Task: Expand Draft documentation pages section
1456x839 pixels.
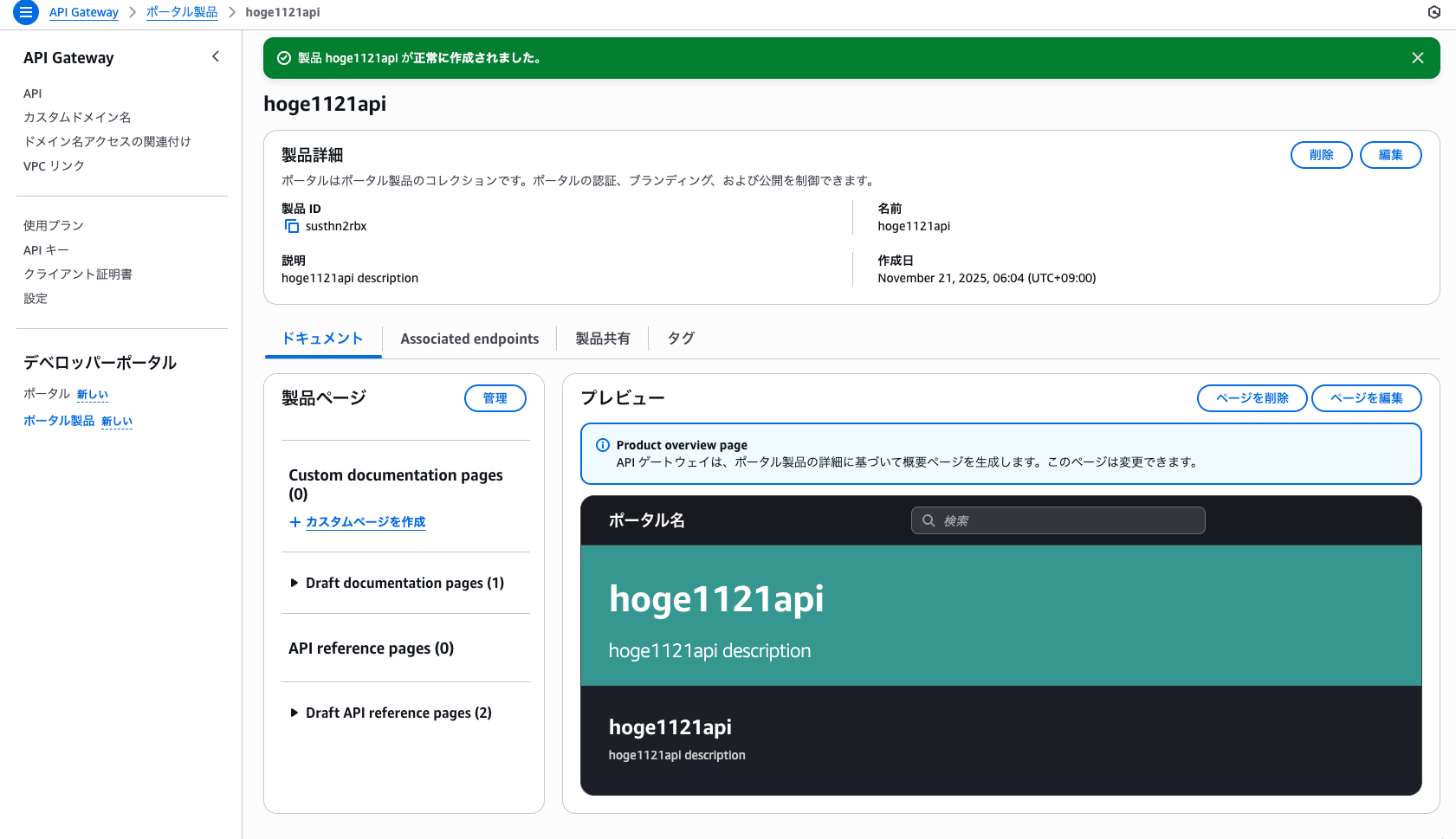Action: coord(294,583)
